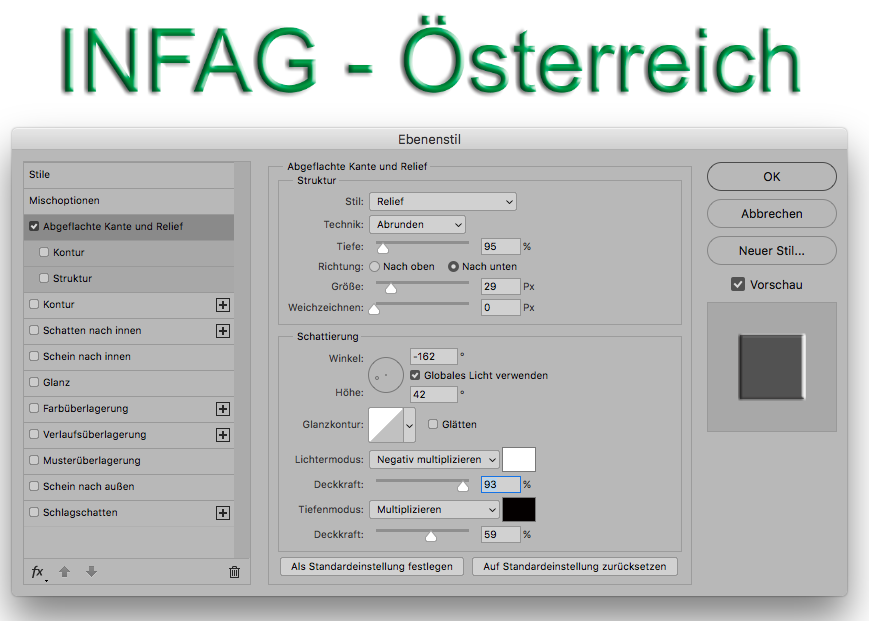
Task: Click plus icon beside Schlagschatten
Action: (x=223, y=513)
